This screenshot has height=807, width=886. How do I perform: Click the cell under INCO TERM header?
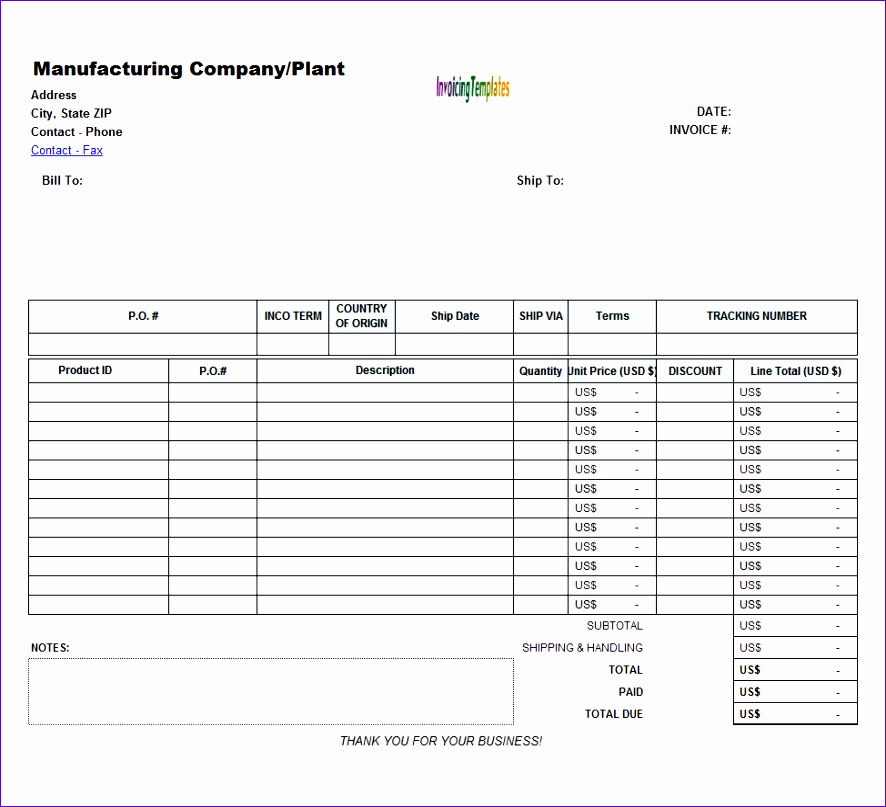coord(292,344)
